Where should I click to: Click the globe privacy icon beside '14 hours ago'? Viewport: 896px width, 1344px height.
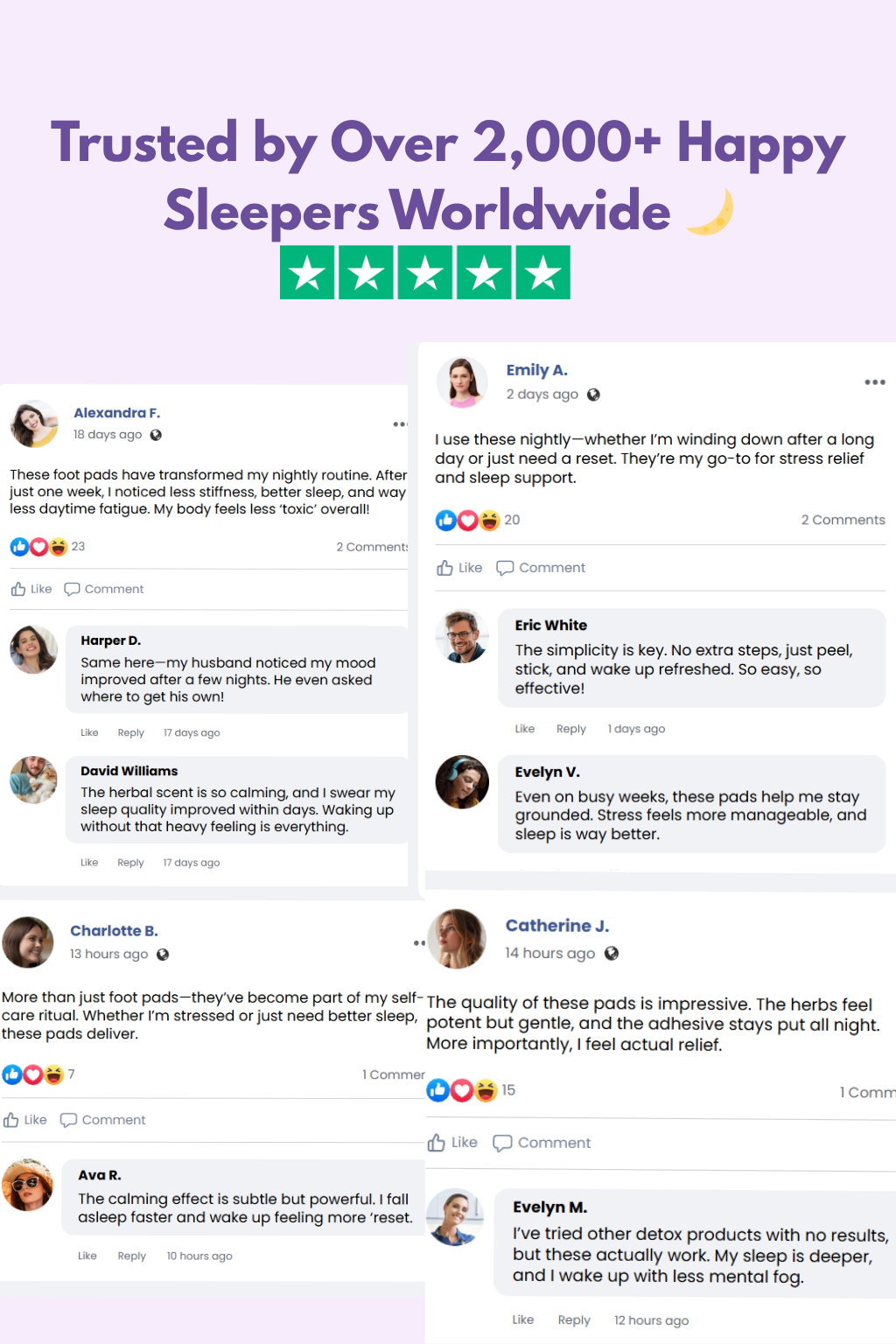pos(612,954)
